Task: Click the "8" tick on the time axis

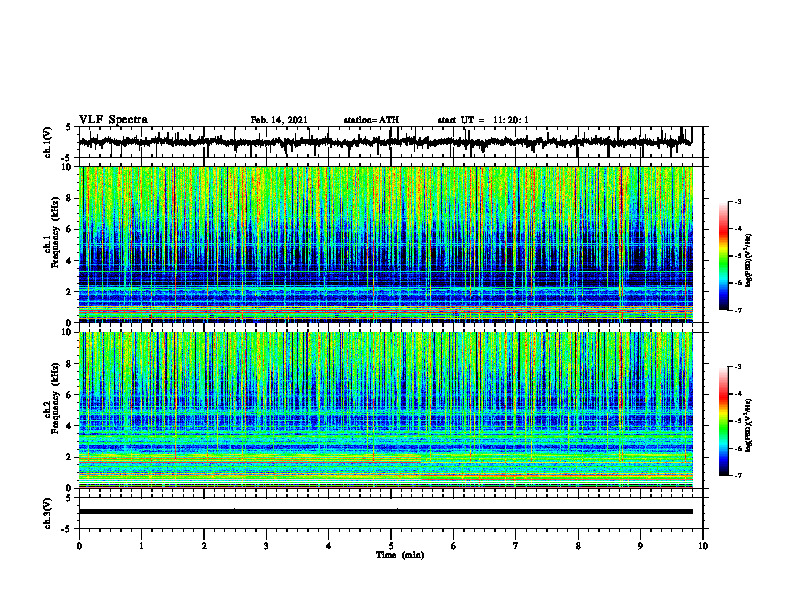Action: pyautogui.click(x=578, y=546)
